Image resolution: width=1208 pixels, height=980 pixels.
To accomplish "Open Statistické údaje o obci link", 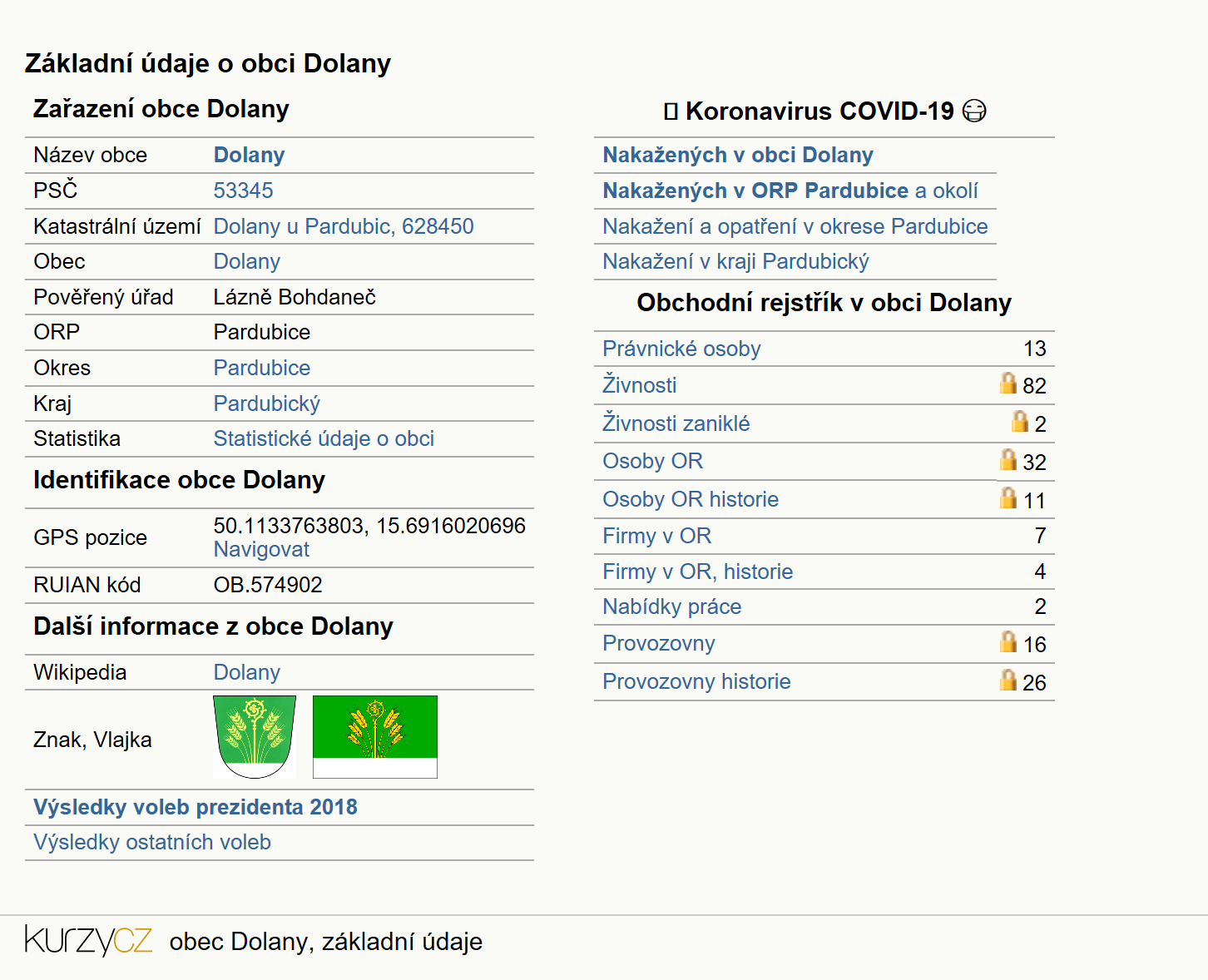I will tap(324, 438).
